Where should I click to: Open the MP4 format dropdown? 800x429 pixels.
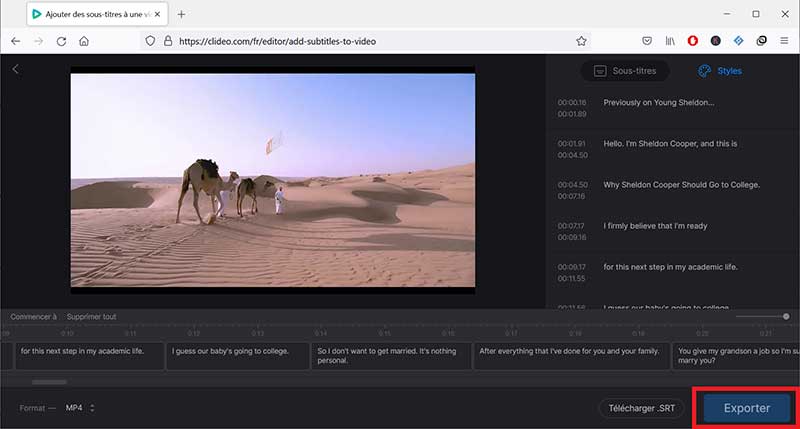point(80,408)
